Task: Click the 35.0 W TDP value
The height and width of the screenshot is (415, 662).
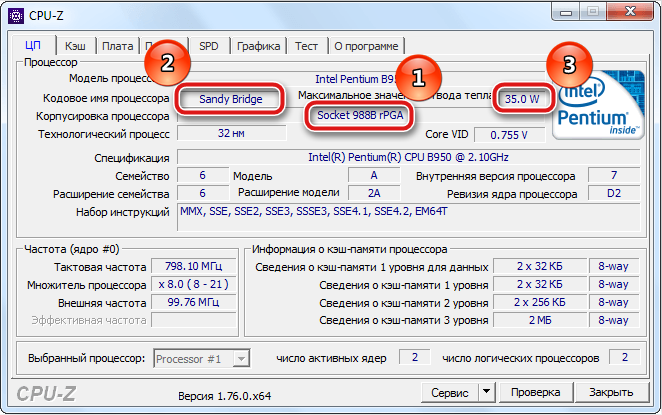Action: tap(522, 99)
